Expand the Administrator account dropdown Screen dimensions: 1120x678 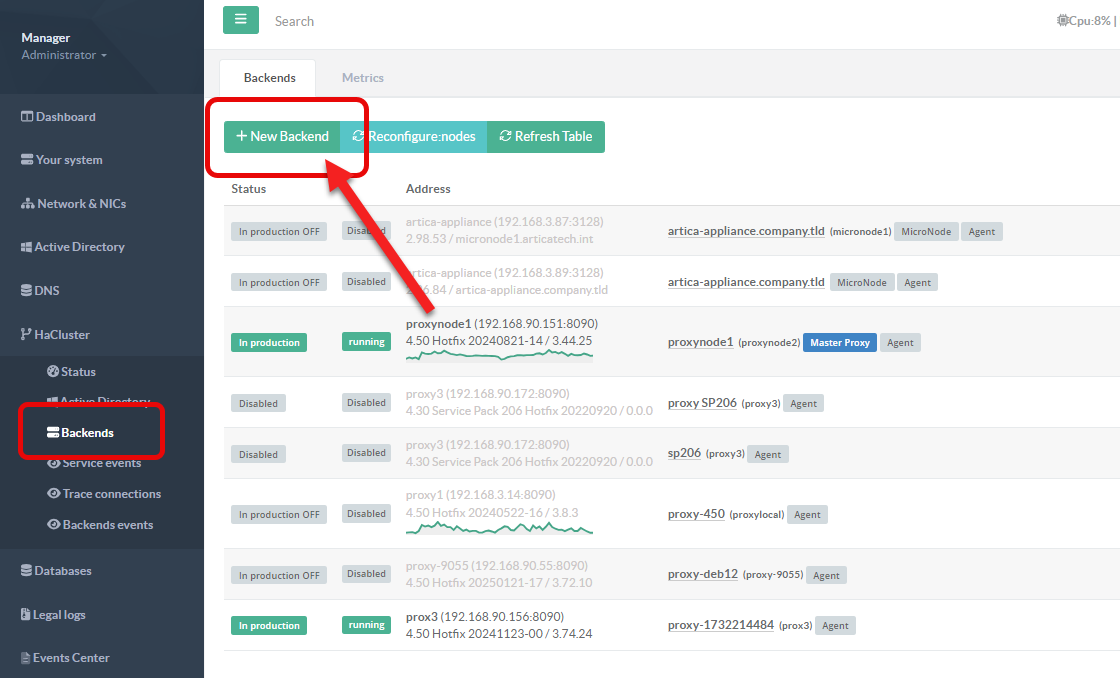(64, 55)
